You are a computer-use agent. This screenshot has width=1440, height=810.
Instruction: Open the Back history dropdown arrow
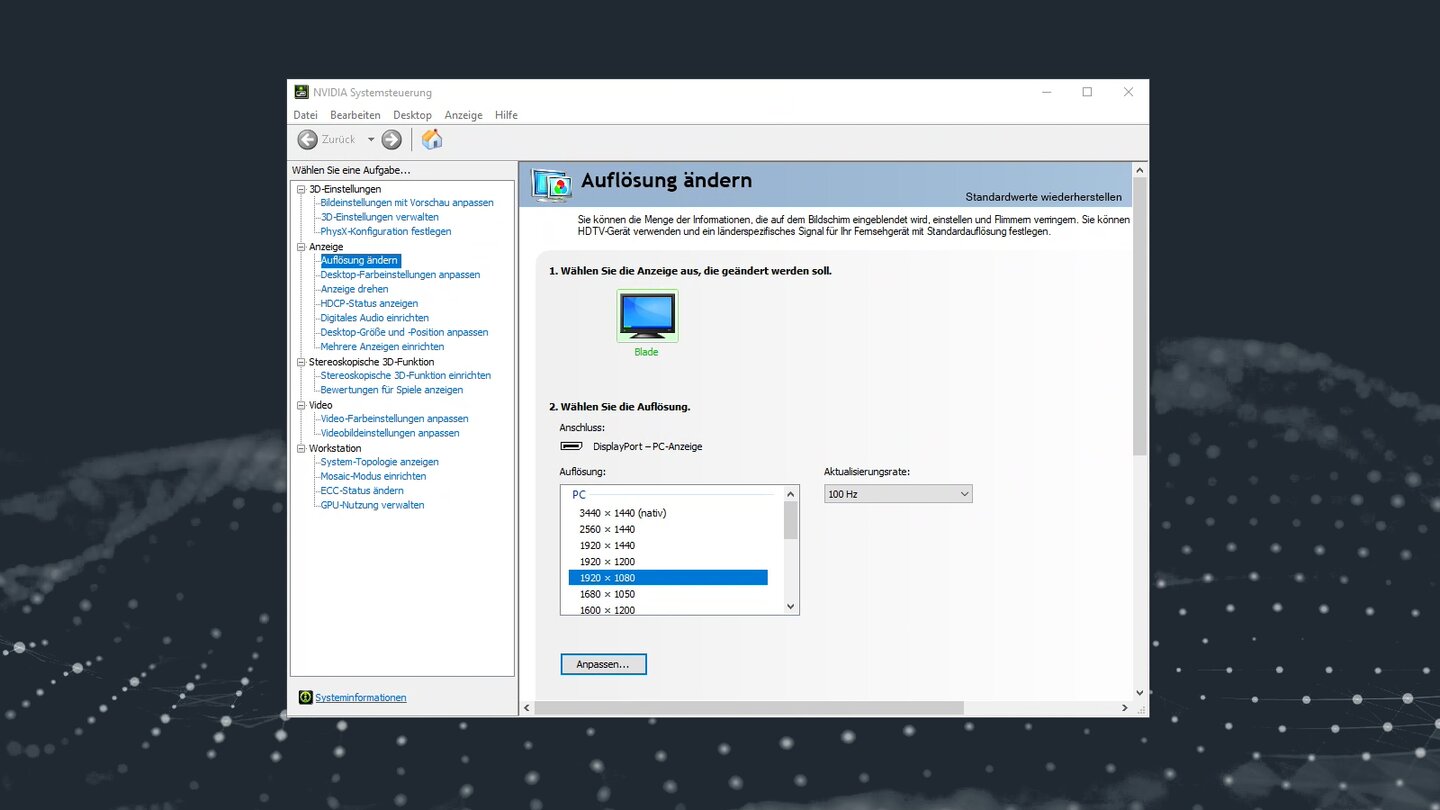tap(371, 140)
